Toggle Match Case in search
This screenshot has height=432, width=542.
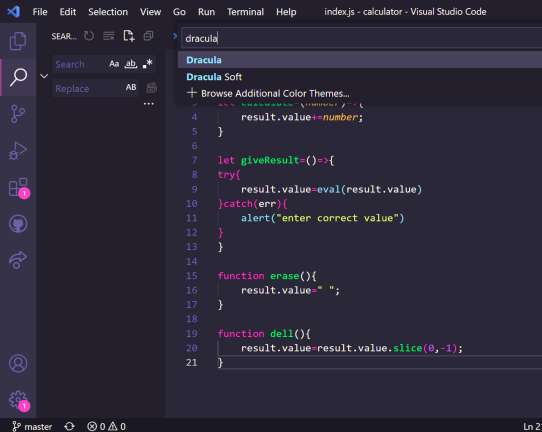click(x=114, y=64)
